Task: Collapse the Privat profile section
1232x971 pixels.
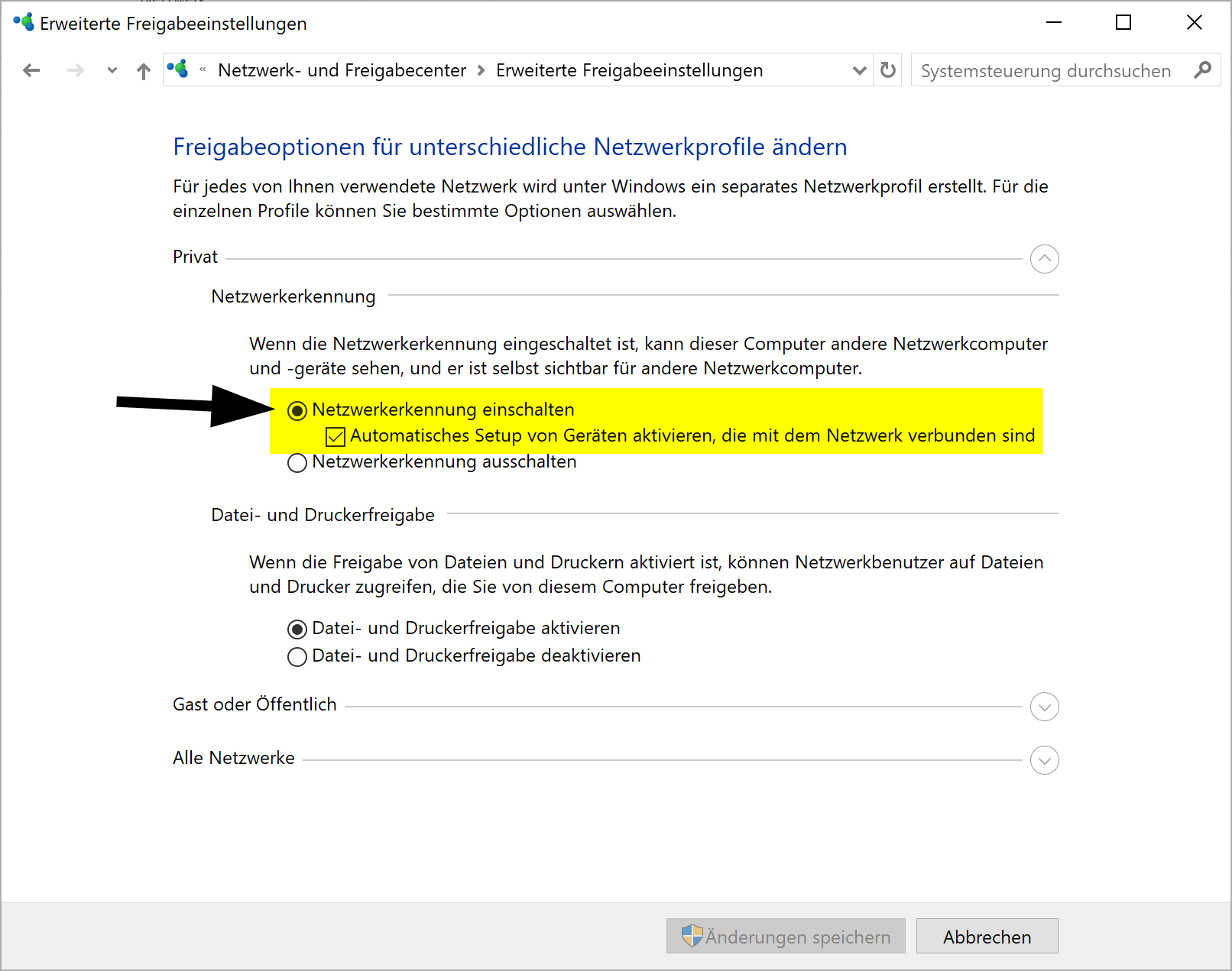Action: [1044, 259]
